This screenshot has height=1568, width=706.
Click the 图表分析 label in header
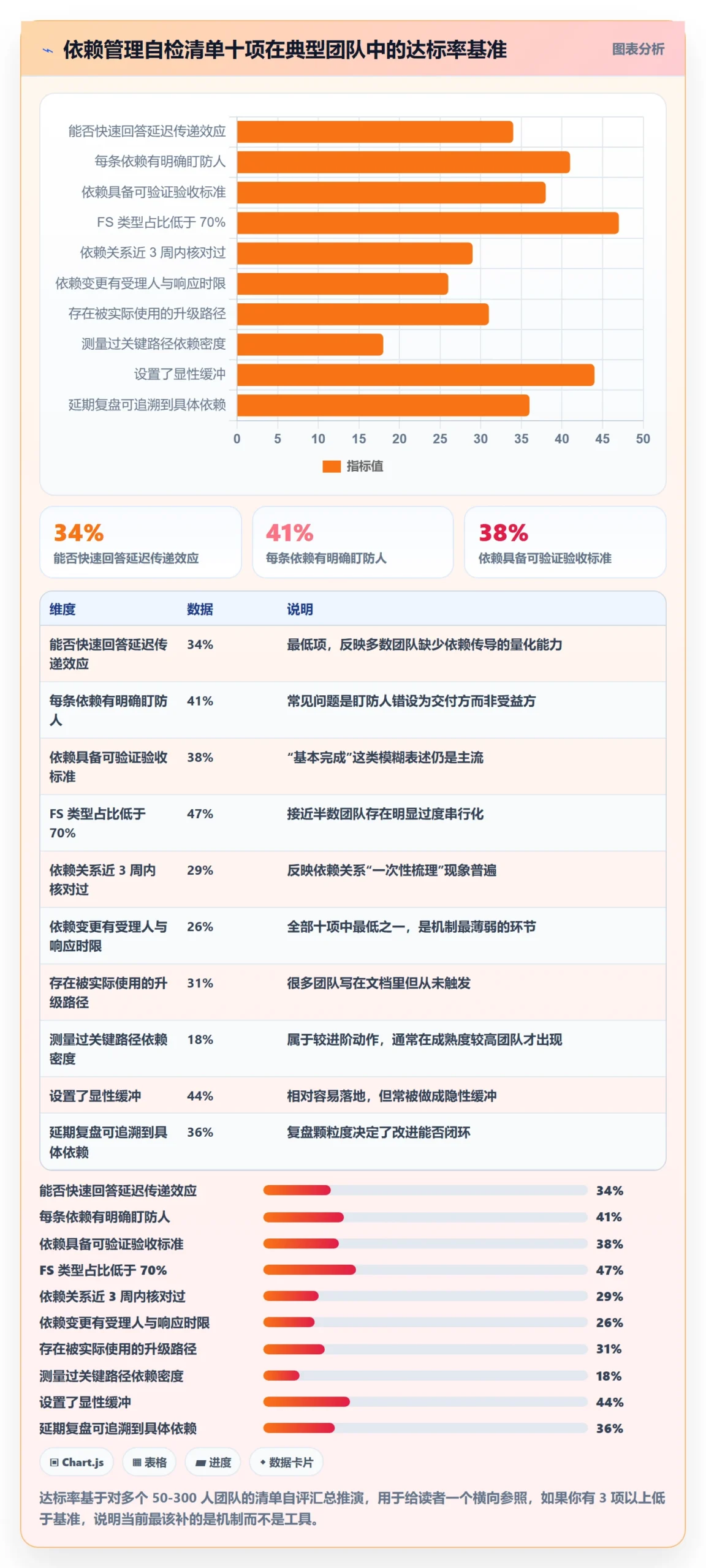(638, 49)
